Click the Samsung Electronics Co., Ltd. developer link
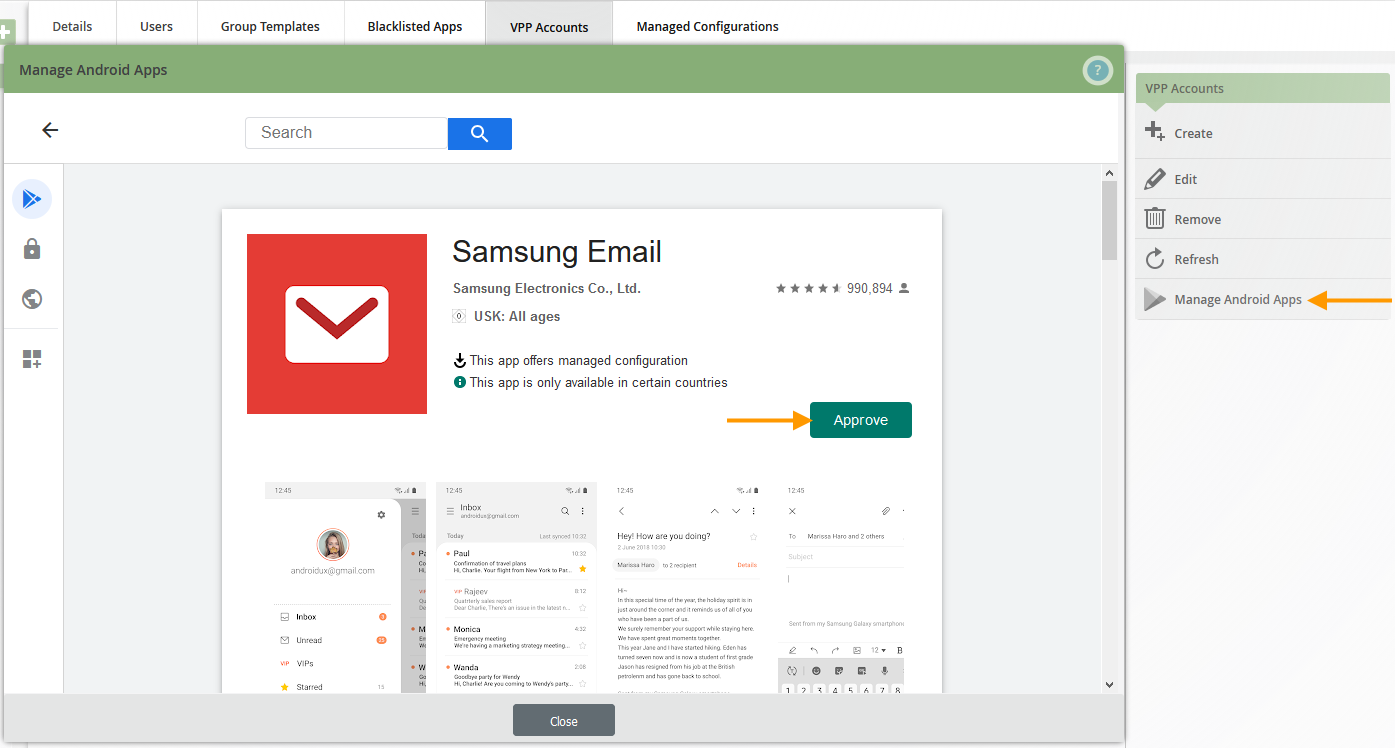Viewport: 1395px width, 748px height. pos(546,288)
